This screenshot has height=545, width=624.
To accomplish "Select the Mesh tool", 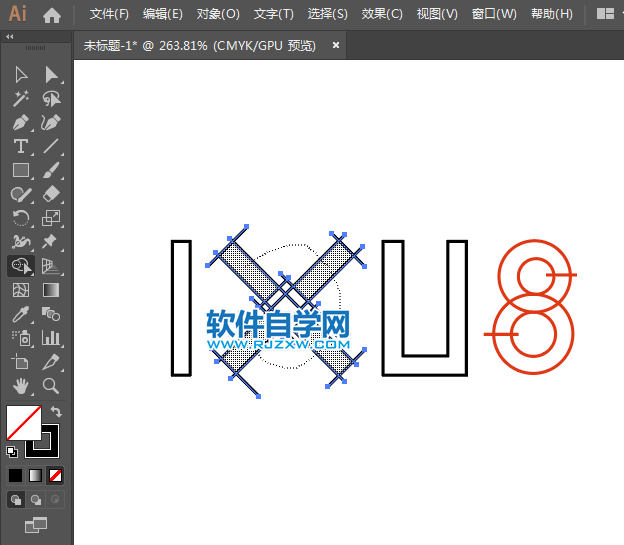I will (21, 290).
